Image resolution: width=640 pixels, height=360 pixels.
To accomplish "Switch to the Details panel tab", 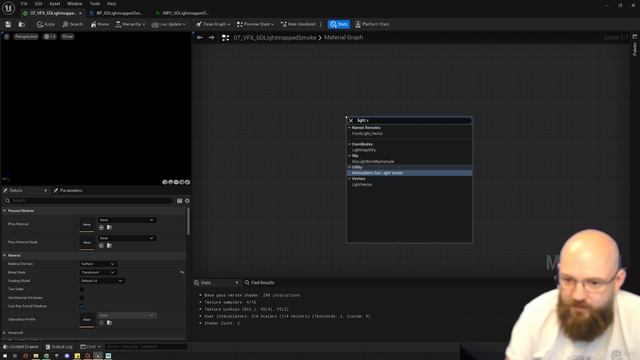I will 16,191.
